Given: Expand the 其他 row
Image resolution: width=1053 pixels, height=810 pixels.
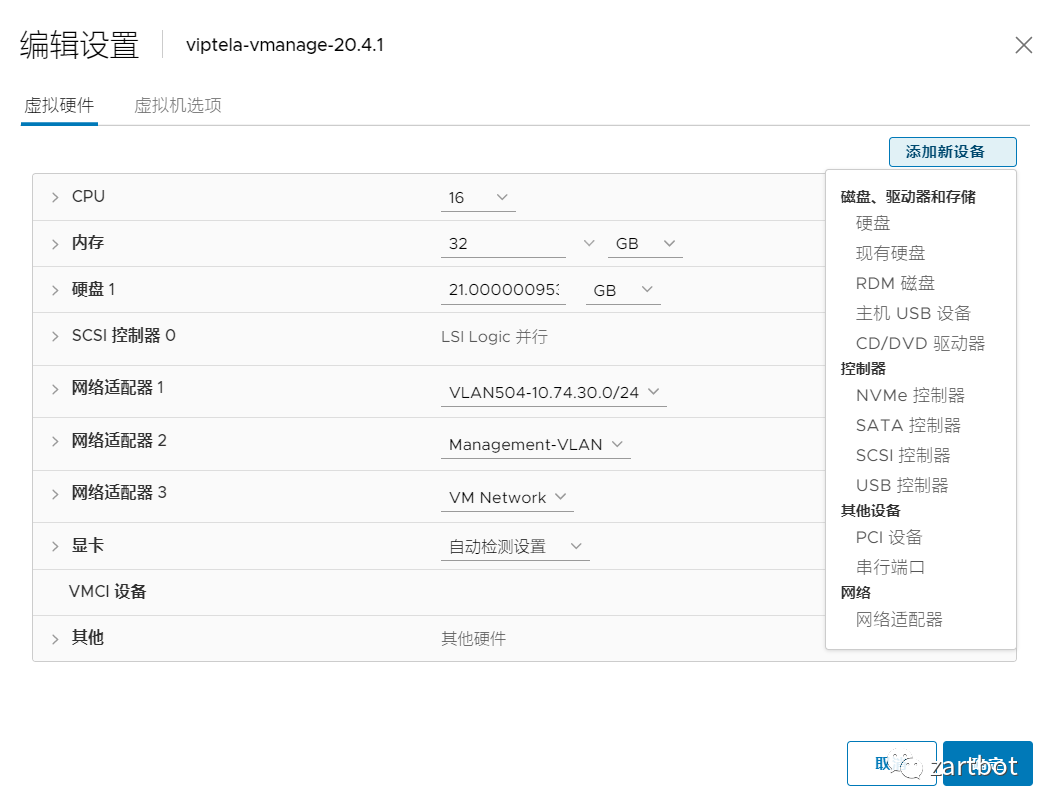Looking at the screenshot, I should [55, 639].
